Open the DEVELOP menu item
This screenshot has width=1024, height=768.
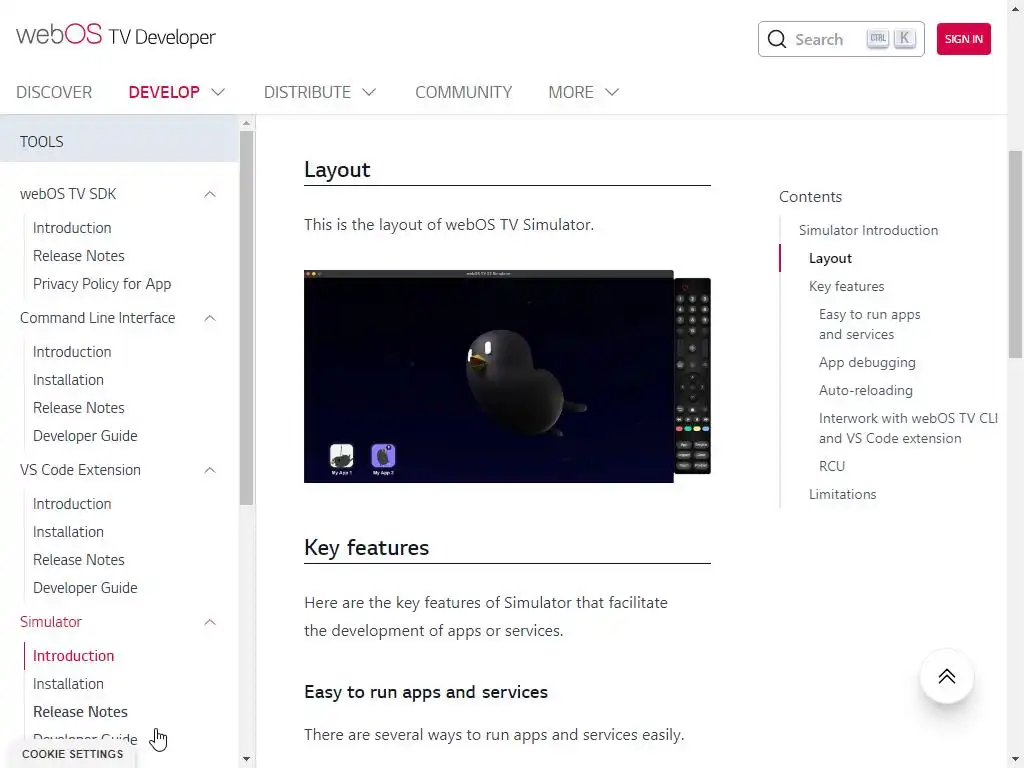pyautogui.click(x=164, y=92)
